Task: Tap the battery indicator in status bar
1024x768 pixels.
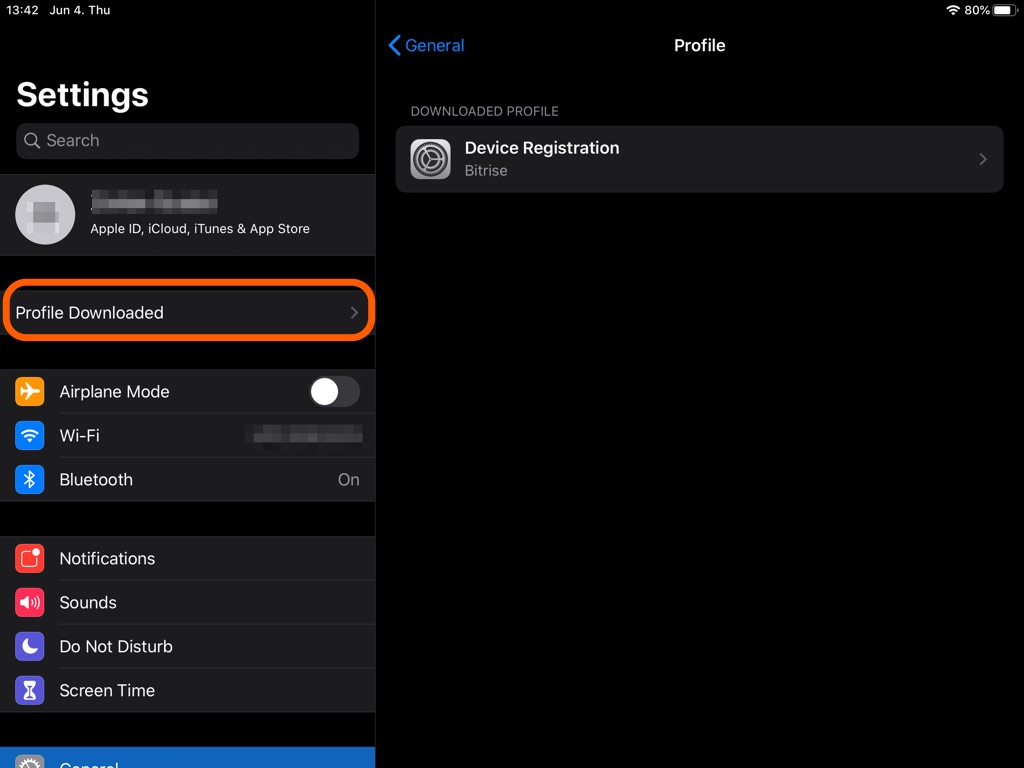Action: click(1002, 10)
